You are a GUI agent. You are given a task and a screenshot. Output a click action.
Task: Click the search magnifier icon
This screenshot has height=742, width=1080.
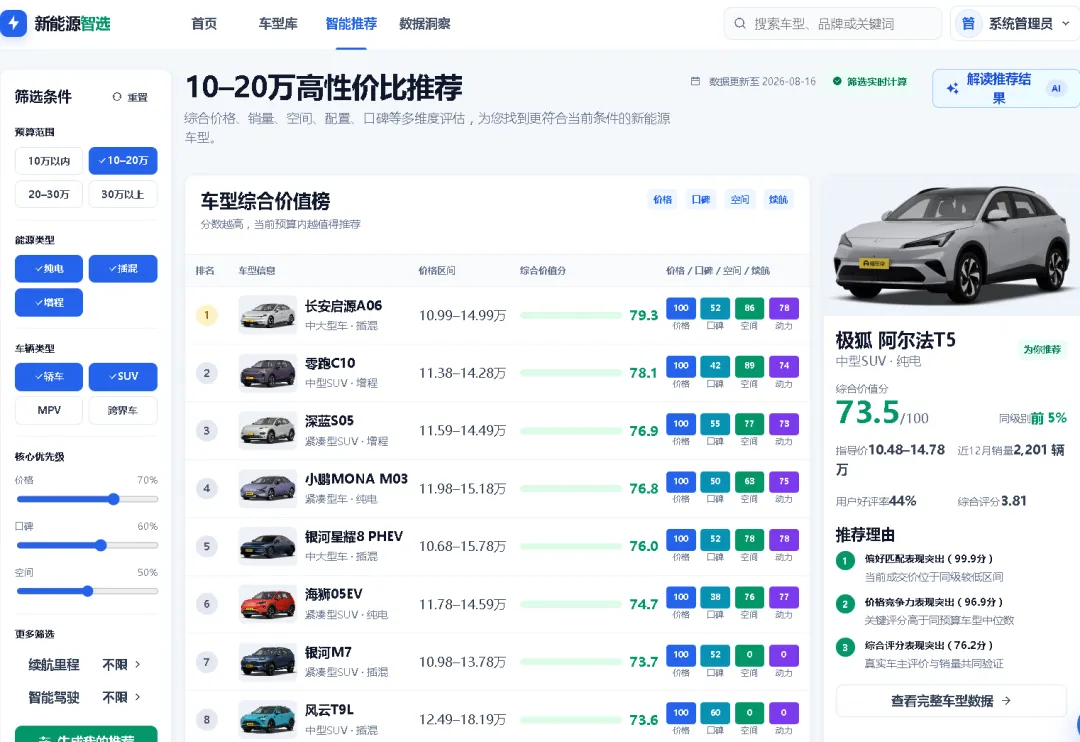pyautogui.click(x=740, y=23)
